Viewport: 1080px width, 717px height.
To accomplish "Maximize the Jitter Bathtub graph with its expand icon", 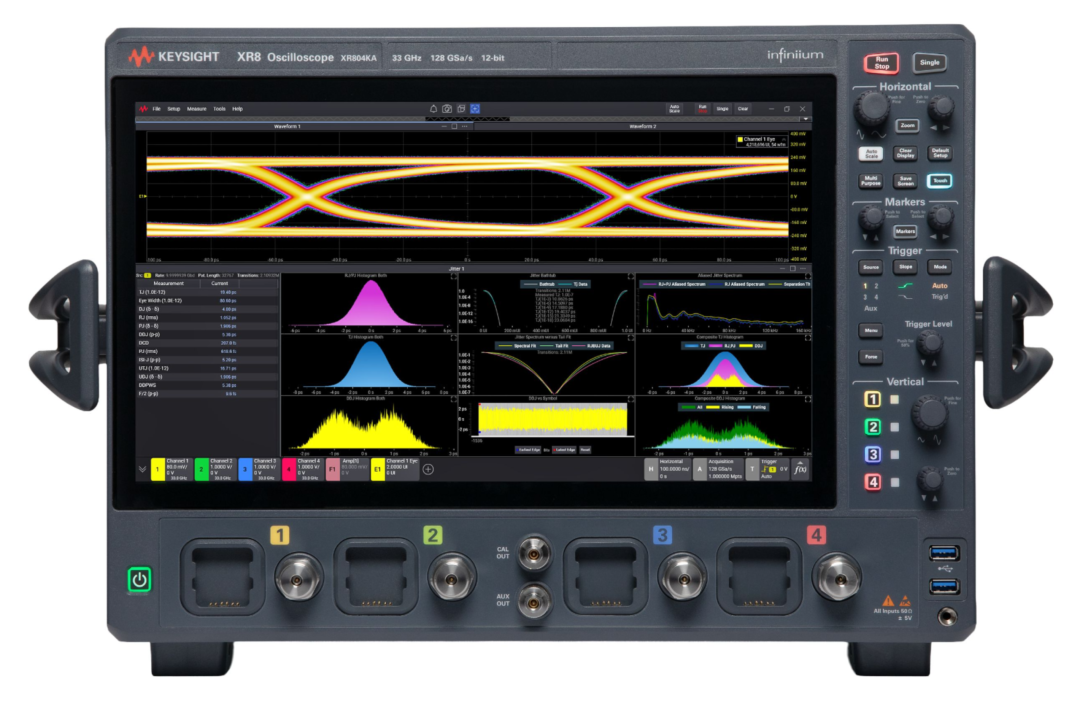I will point(631,276).
